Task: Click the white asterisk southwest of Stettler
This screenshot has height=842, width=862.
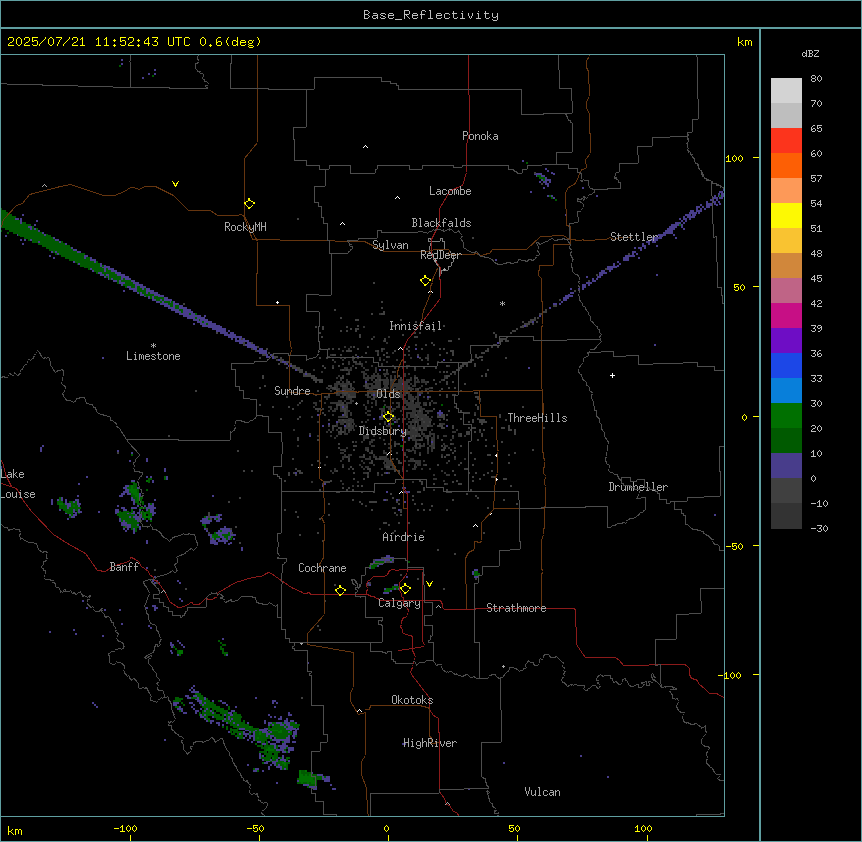Action: tap(502, 303)
